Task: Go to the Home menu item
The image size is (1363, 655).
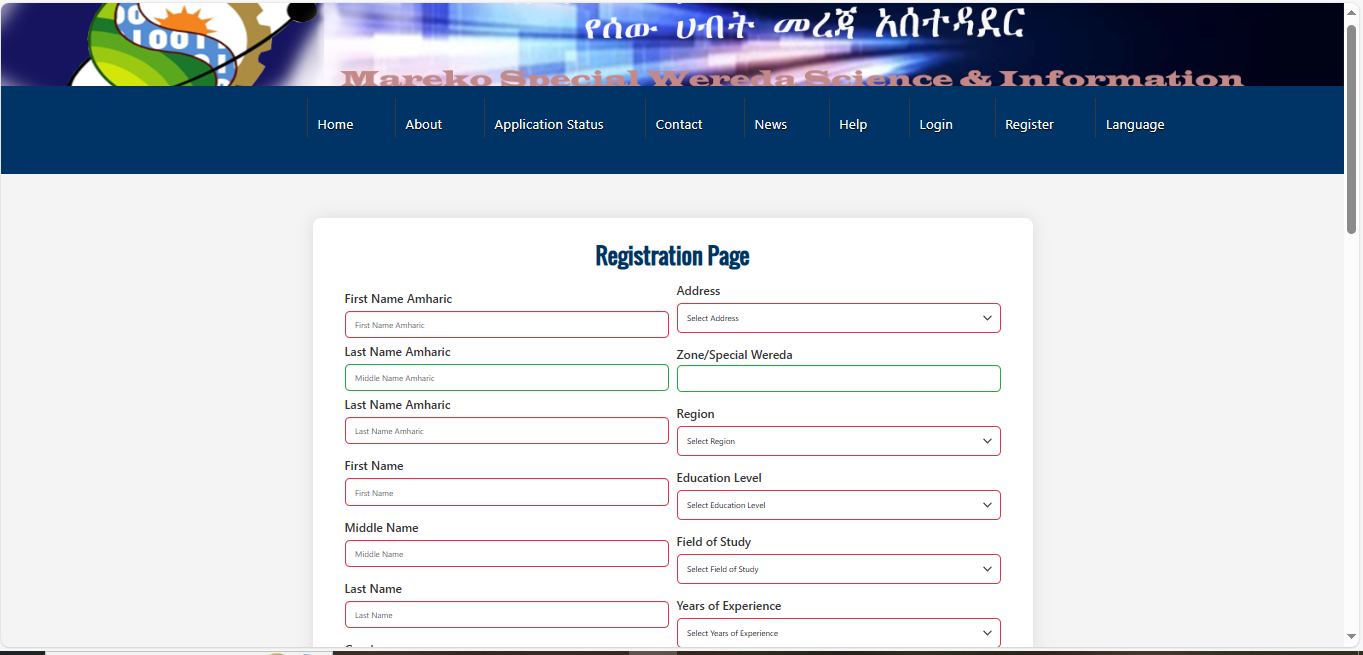Action: click(x=335, y=124)
